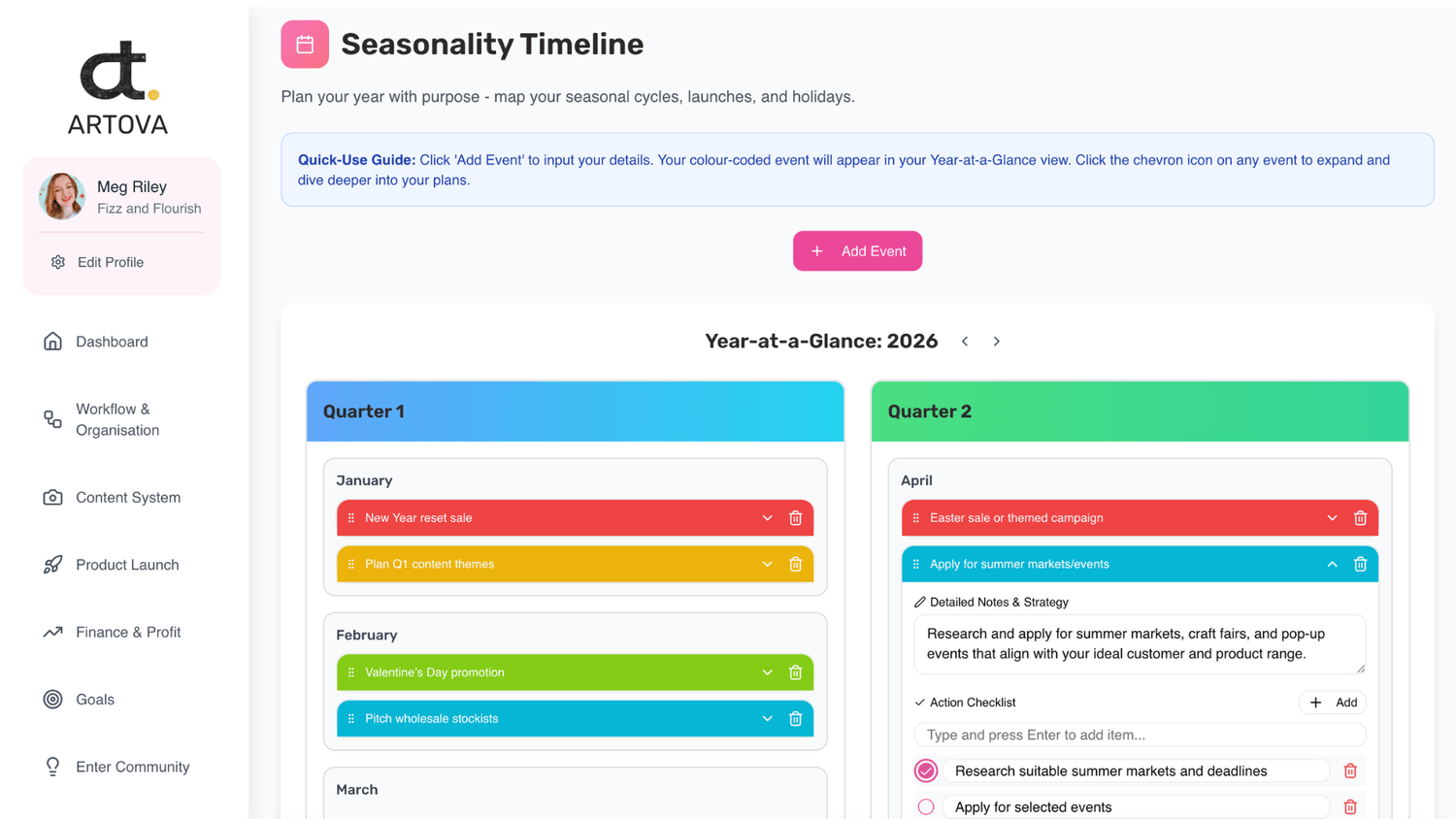Delete the New Year reset sale event
This screenshot has height=819, width=1456.
(x=795, y=518)
